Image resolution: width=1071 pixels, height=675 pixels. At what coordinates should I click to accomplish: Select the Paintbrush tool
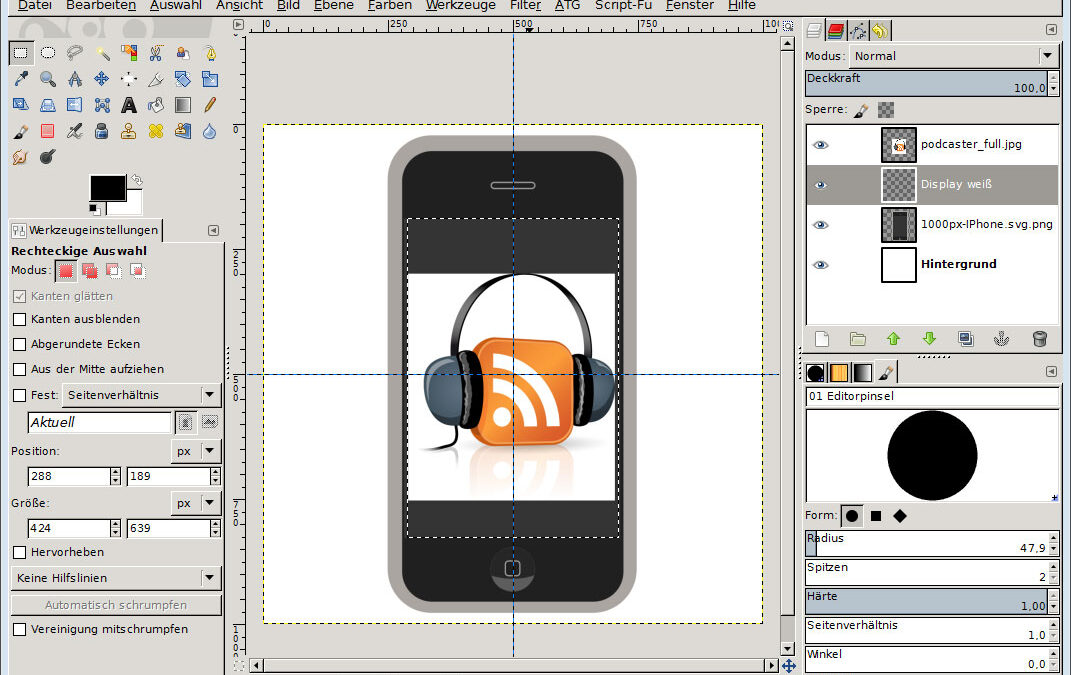[20, 130]
